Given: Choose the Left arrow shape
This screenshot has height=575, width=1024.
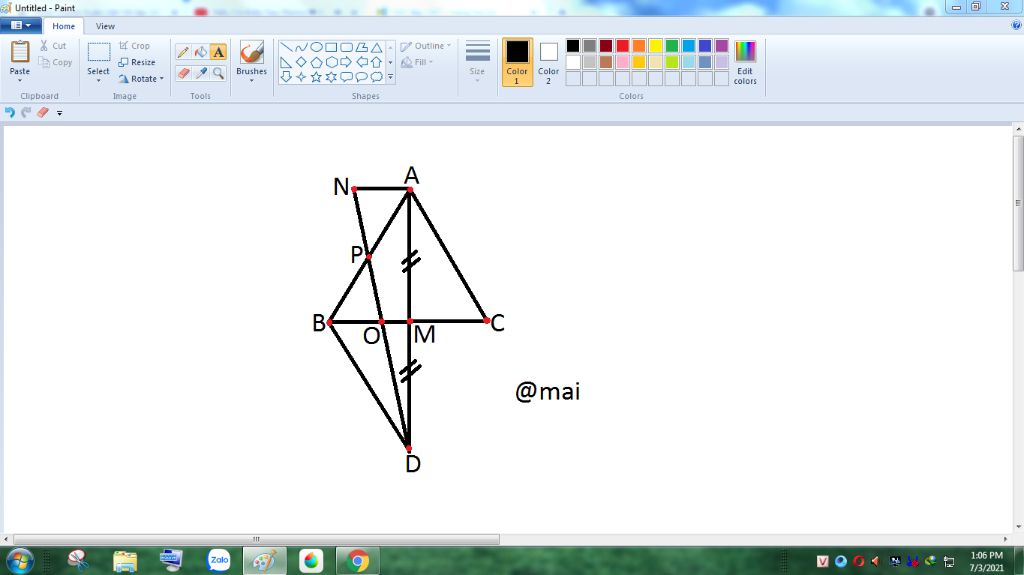Looking at the screenshot, I should point(361,62).
